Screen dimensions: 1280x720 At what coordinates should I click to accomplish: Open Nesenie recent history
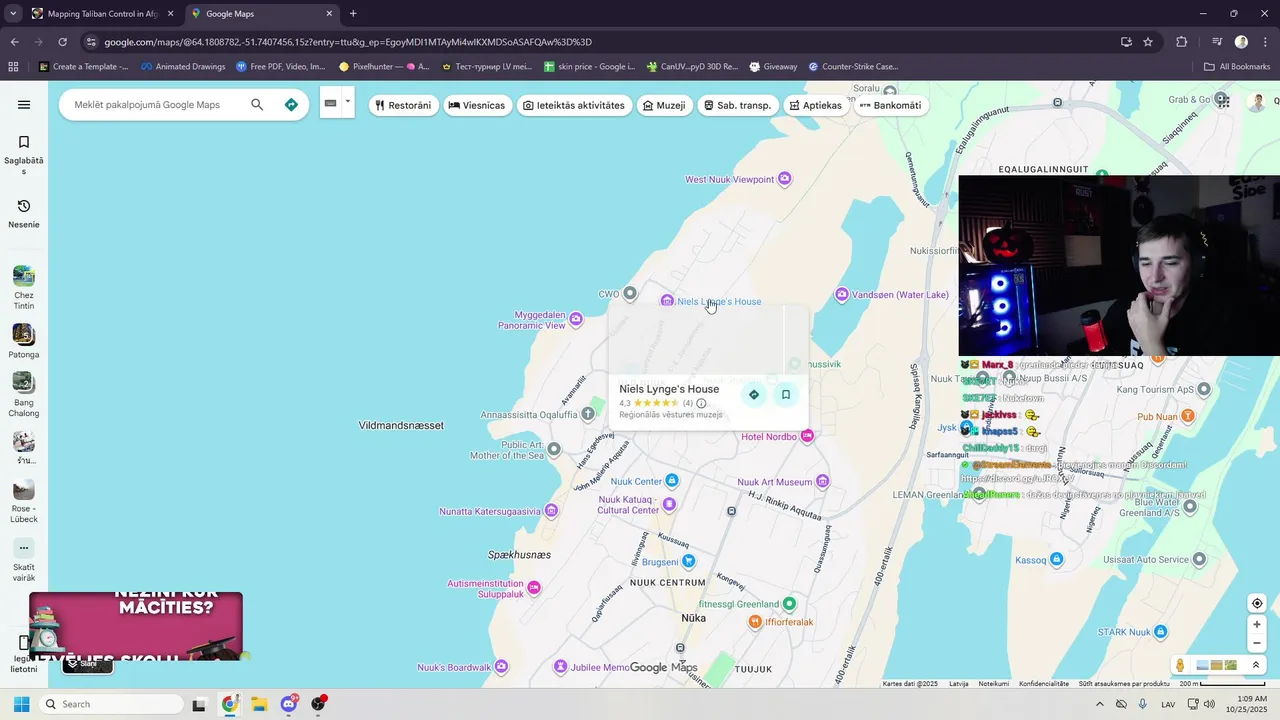point(24,213)
